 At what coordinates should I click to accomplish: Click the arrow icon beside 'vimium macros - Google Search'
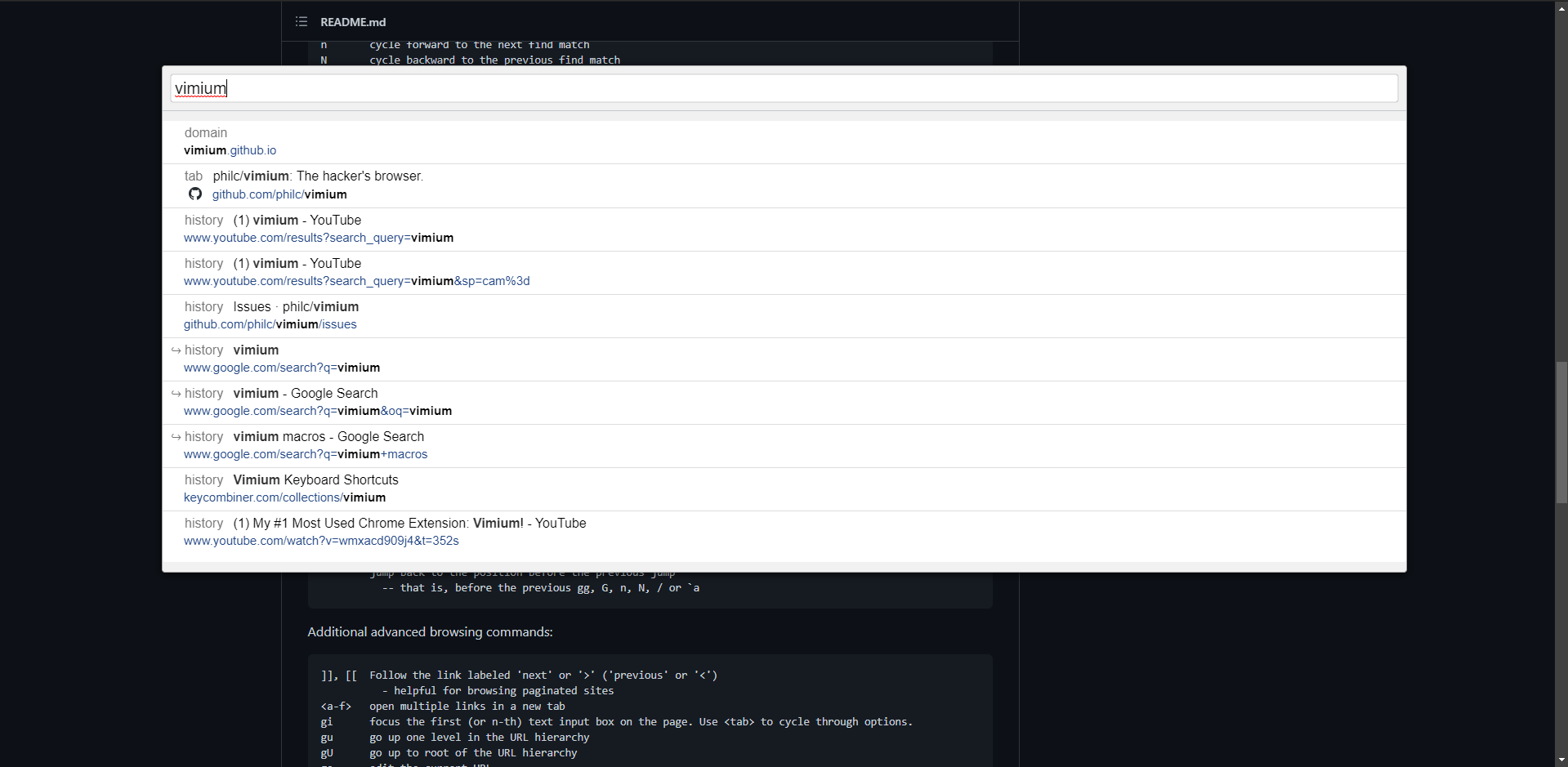click(176, 437)
